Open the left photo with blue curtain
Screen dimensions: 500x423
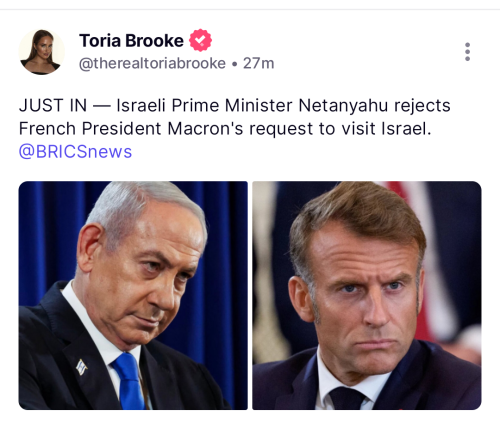(x=133, y=295)
